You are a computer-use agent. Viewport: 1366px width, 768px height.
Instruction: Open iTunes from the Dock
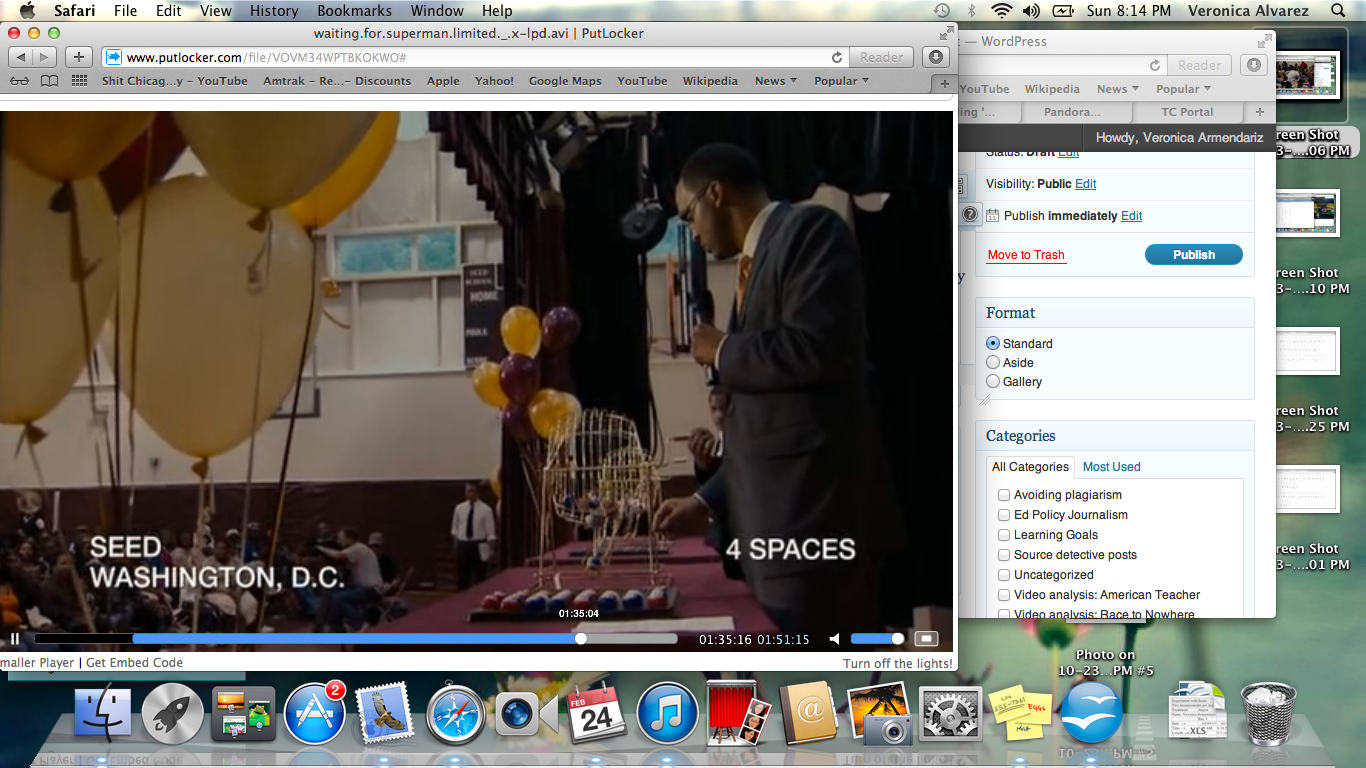point(667,714)
